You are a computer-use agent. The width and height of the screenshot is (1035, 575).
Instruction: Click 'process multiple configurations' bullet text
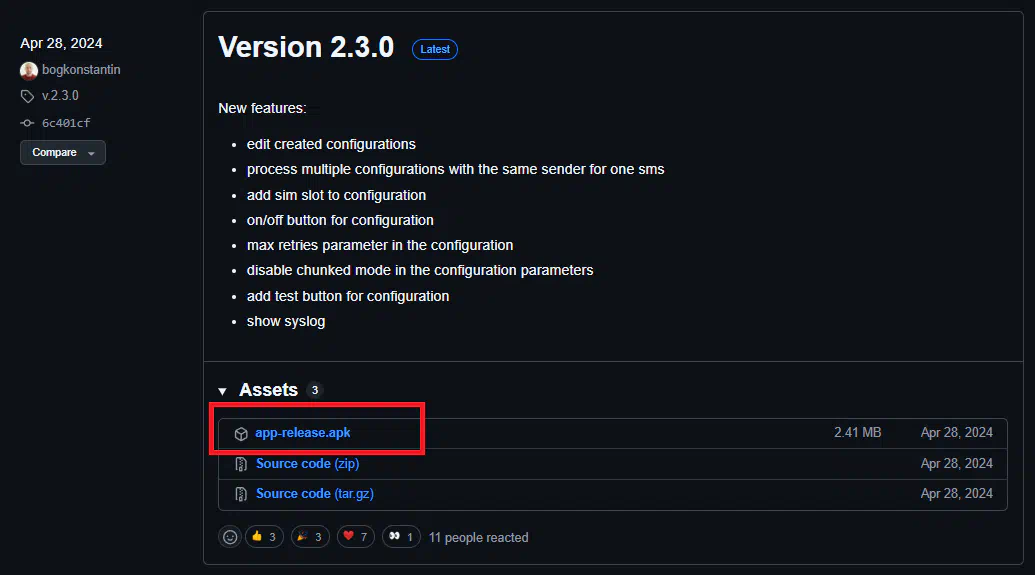(455, 170)
